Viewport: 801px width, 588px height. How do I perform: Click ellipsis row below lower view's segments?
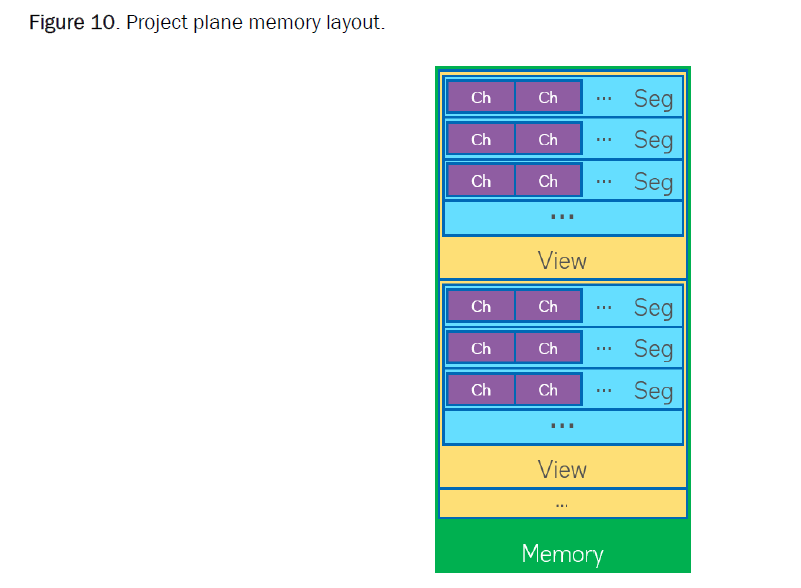click(562, 427)
